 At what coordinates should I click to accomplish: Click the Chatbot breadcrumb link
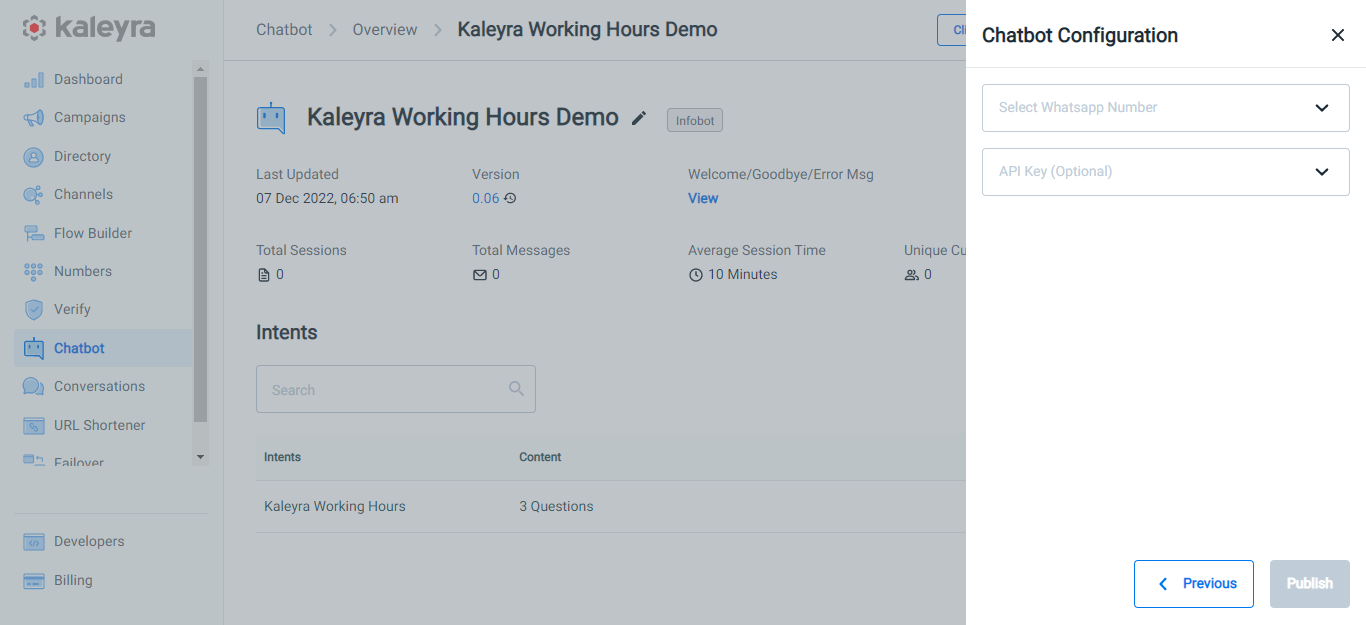(x=284, y=29)
